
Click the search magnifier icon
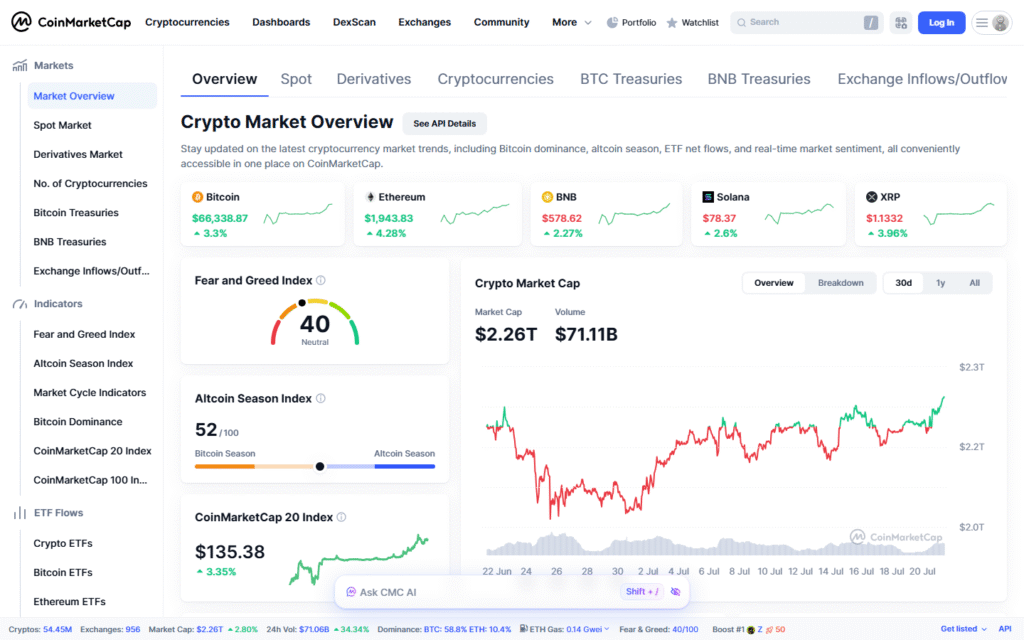741,22
